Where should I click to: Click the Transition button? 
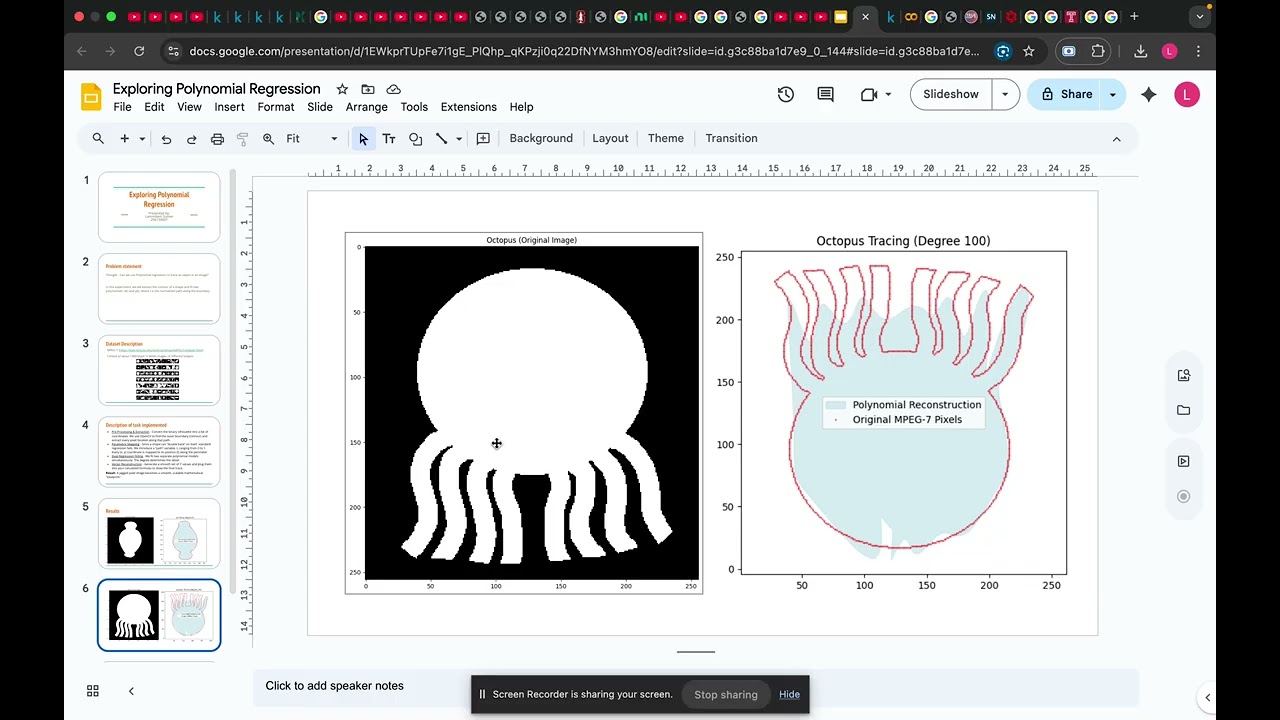point(731,138)
